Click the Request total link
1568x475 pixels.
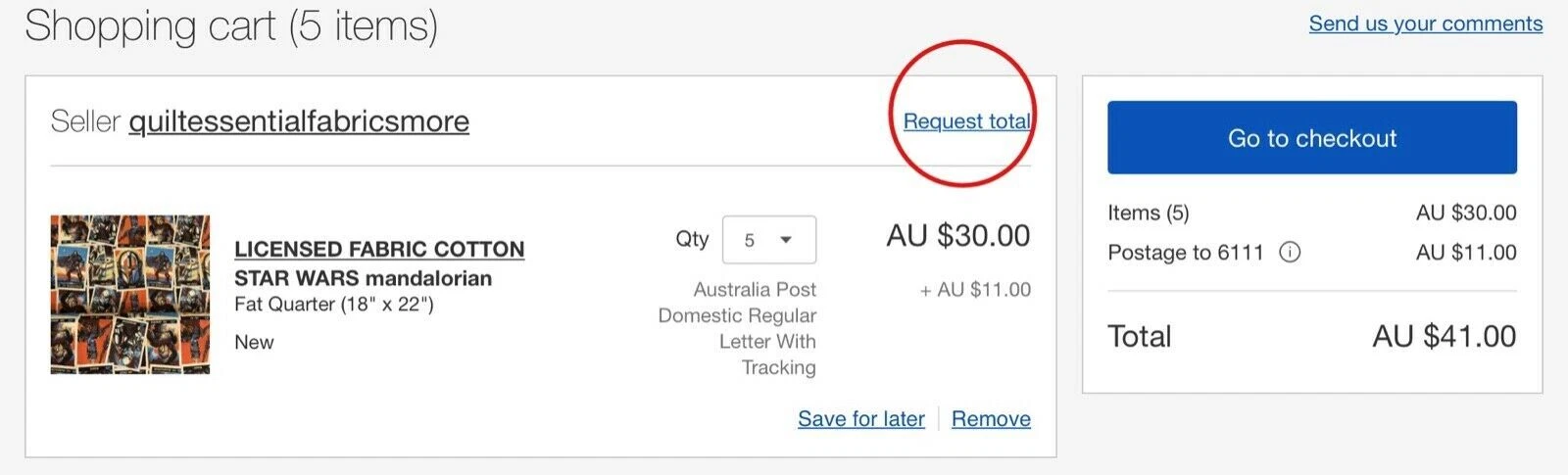pyautogui.click(x=966, y=121)
